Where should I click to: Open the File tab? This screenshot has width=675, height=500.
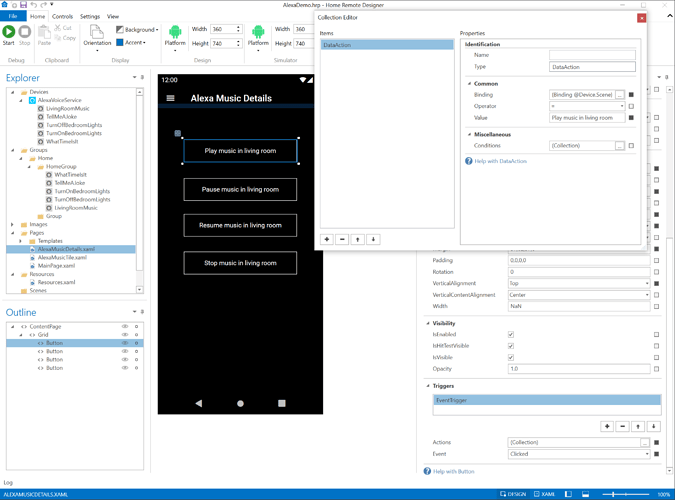13,16
